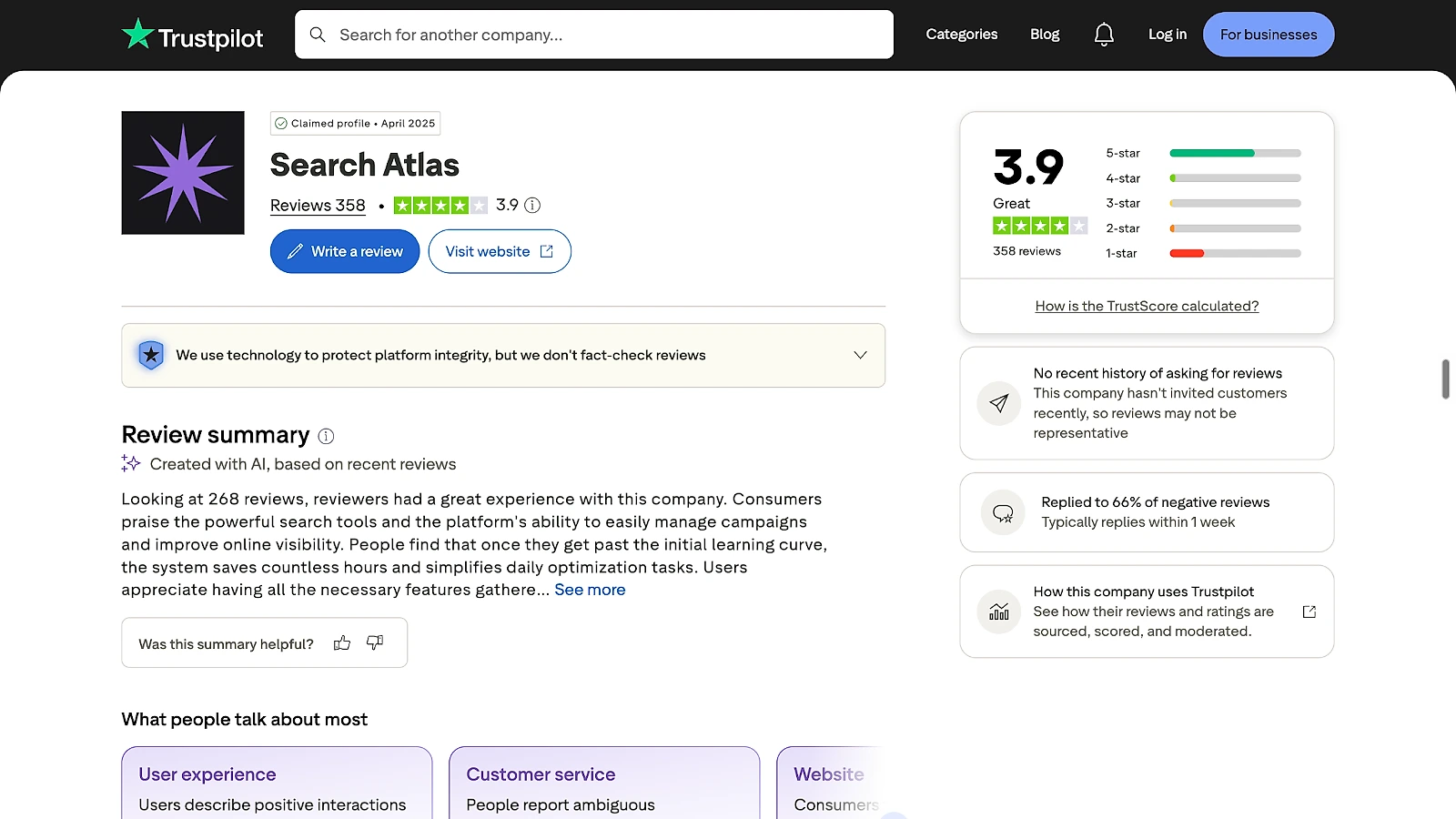The height and width of the screenshot is (819, 1456).
Task: Click the Review summary info icon
Action: point(326,436)
